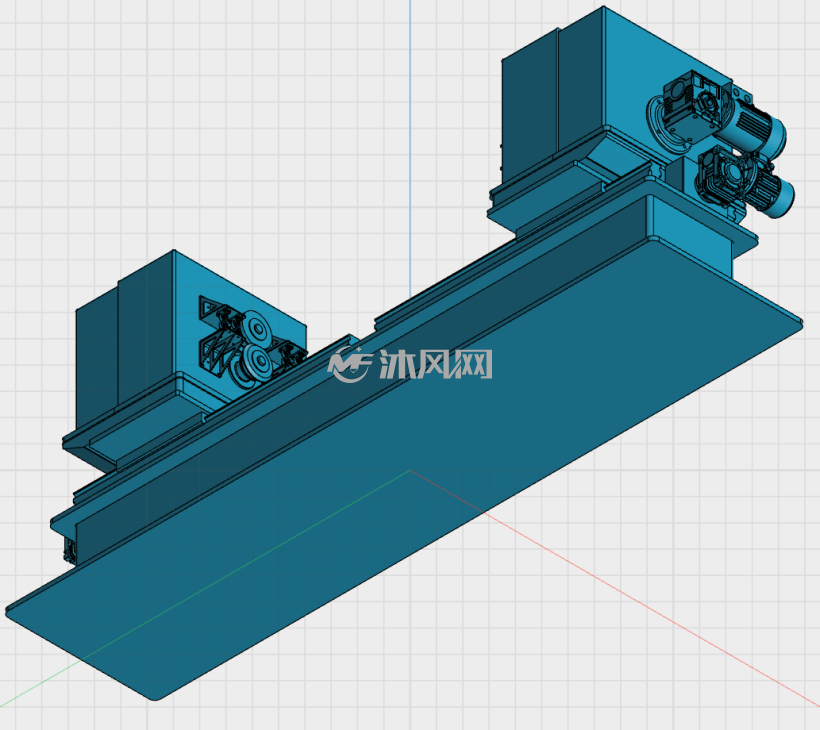Click the 沐风网 watermark text
The height and width of the screenshot is (730, 820).
[x=436, y=364]
